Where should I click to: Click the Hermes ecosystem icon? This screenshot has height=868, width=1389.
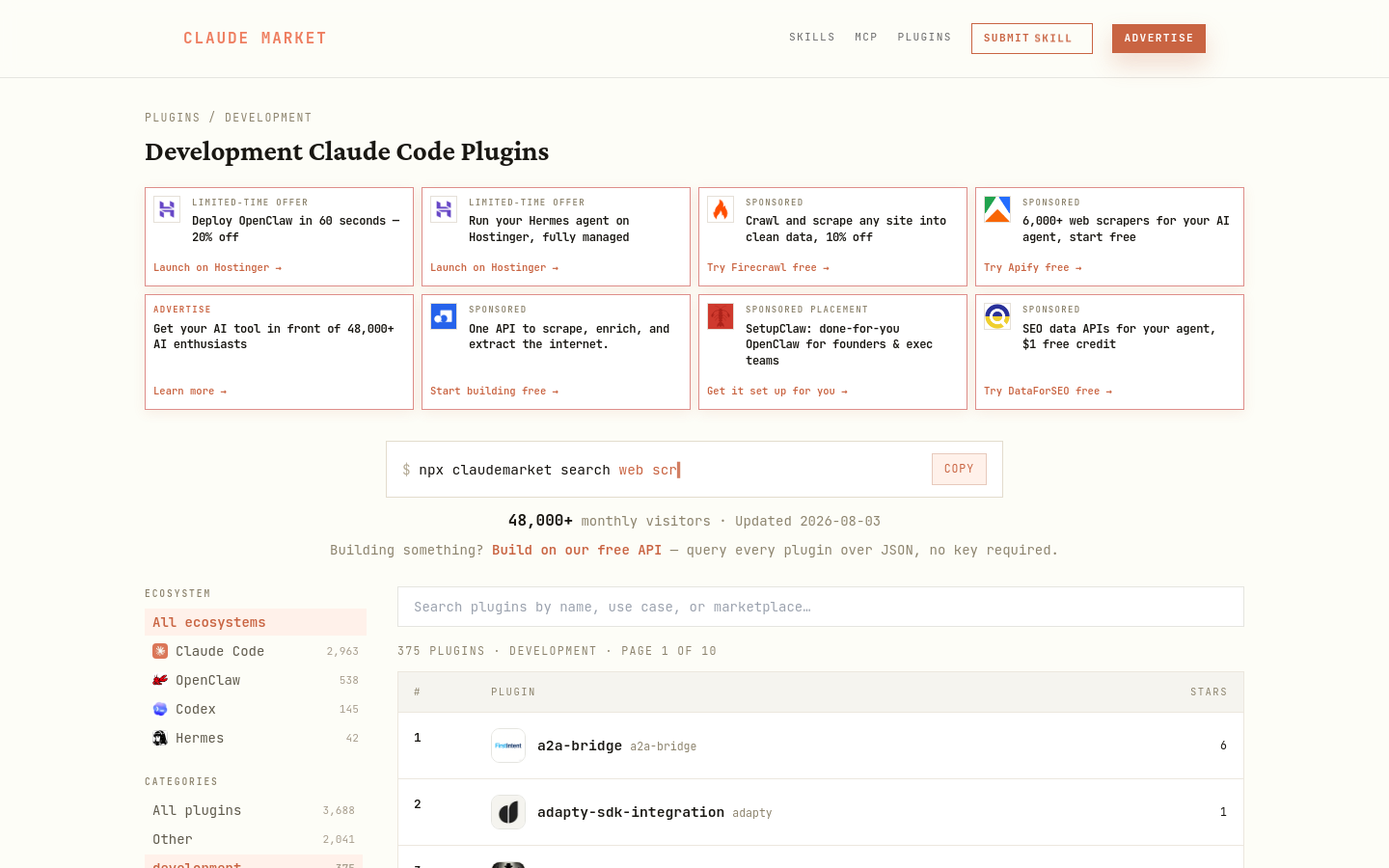coord(160,738)
